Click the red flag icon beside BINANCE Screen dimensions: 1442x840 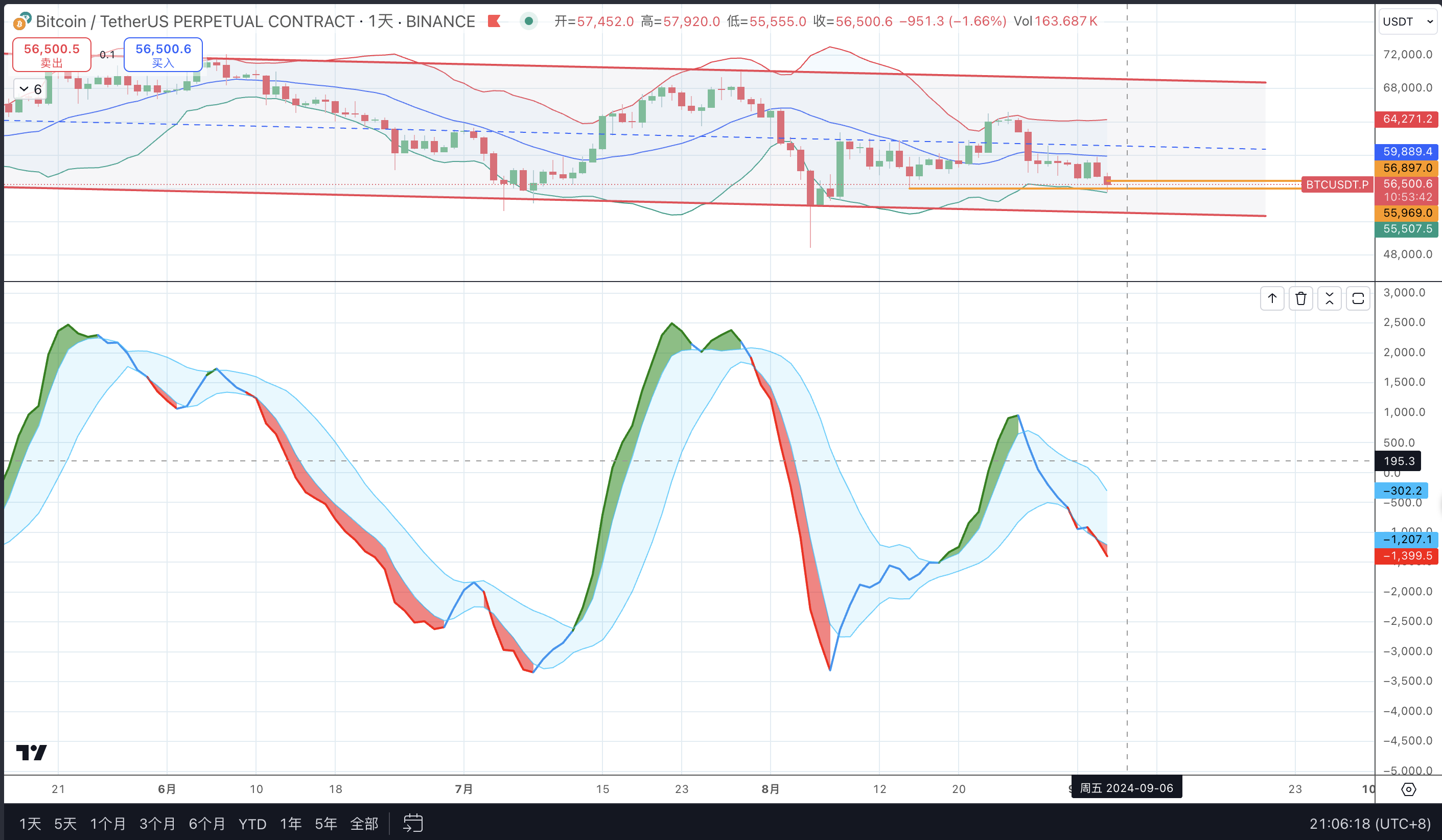tap(495, 21)
